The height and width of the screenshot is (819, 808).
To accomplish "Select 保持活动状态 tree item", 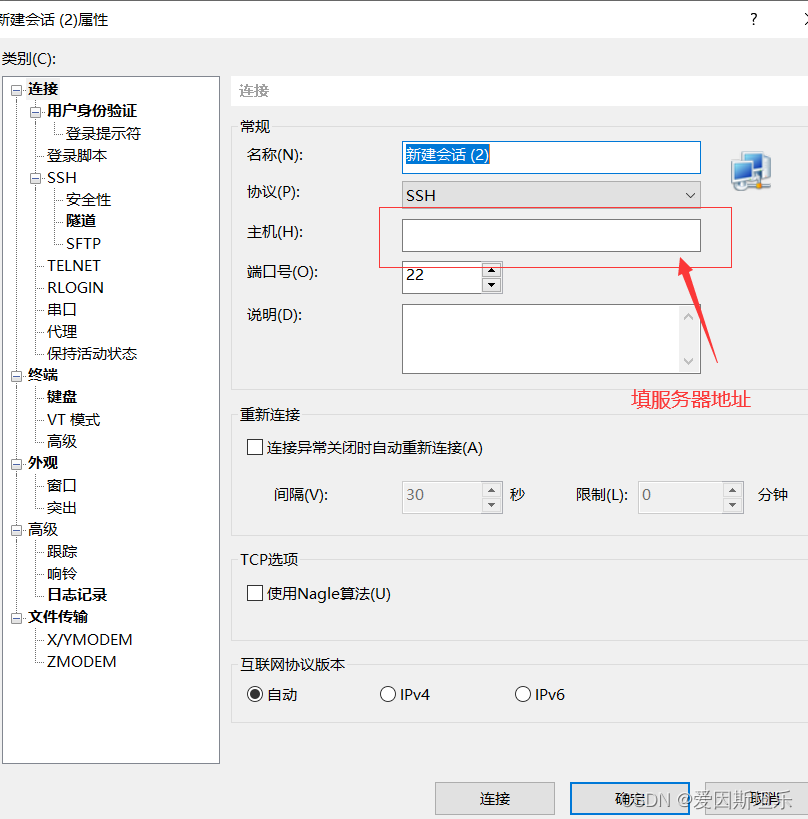I will (92, 354).
